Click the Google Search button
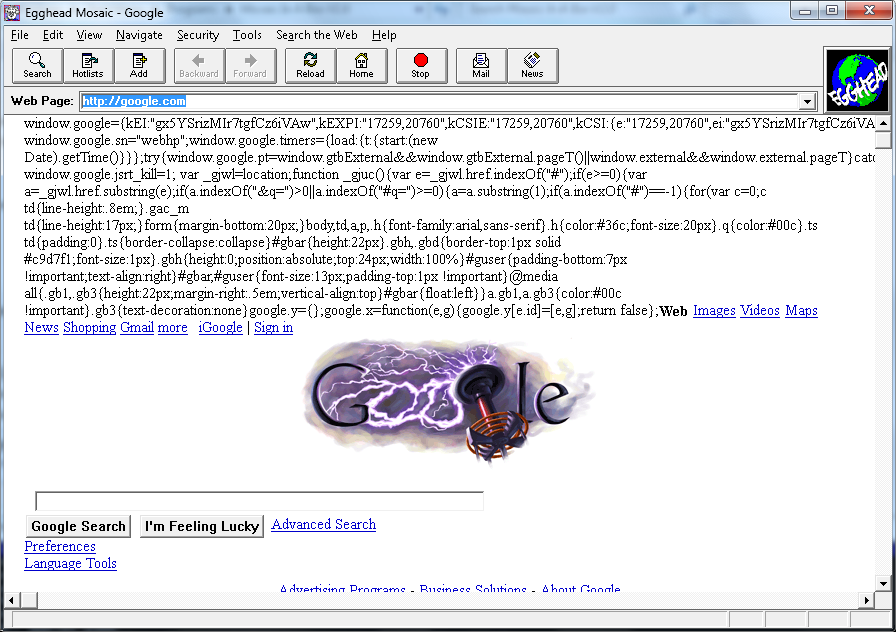896x632 pixels. (78, 526)
